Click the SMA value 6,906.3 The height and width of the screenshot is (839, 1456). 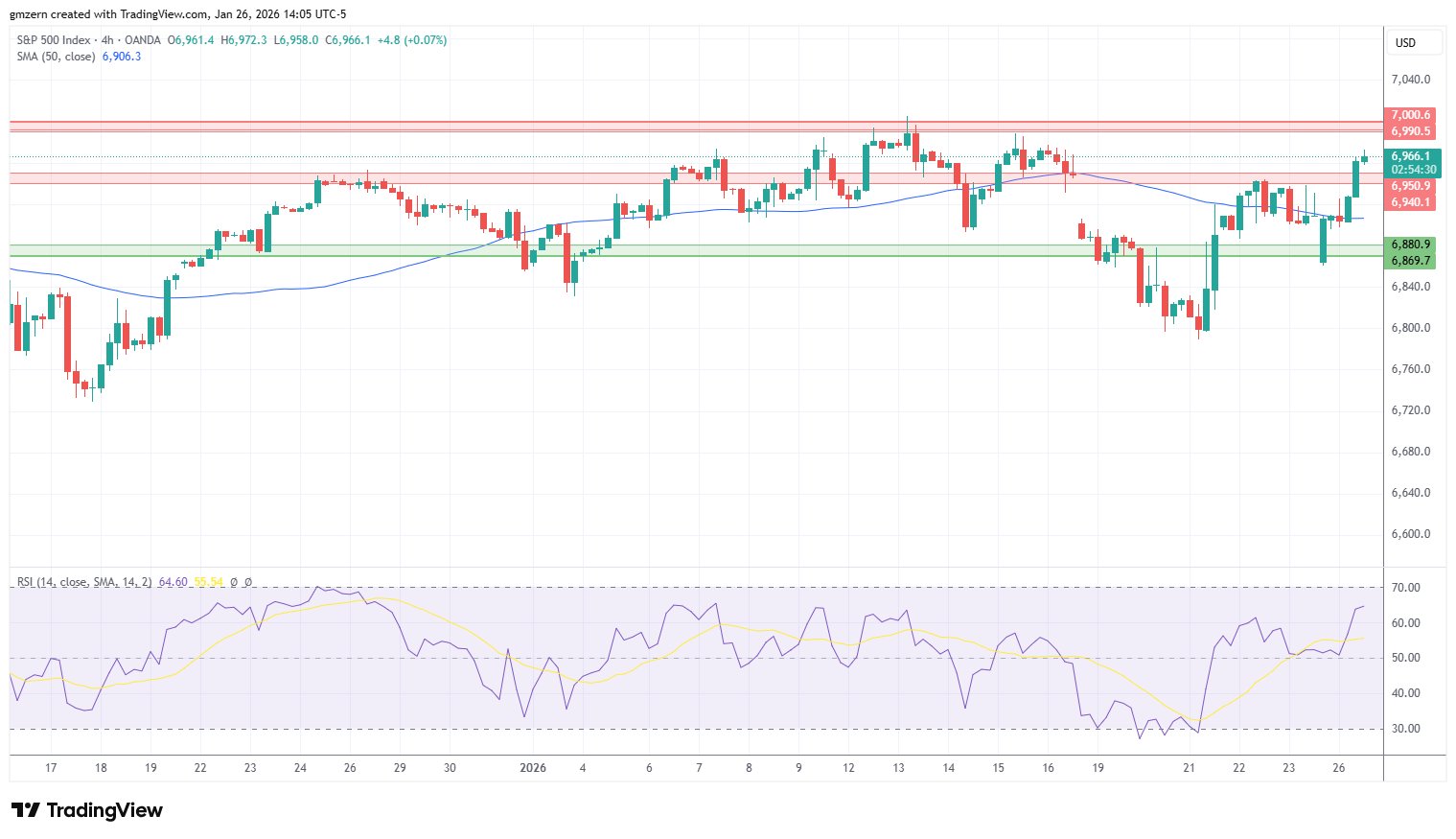pos(122,57)
